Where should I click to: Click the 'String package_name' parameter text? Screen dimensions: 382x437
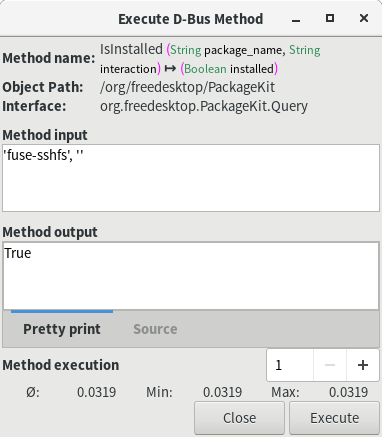coord(226,50)
